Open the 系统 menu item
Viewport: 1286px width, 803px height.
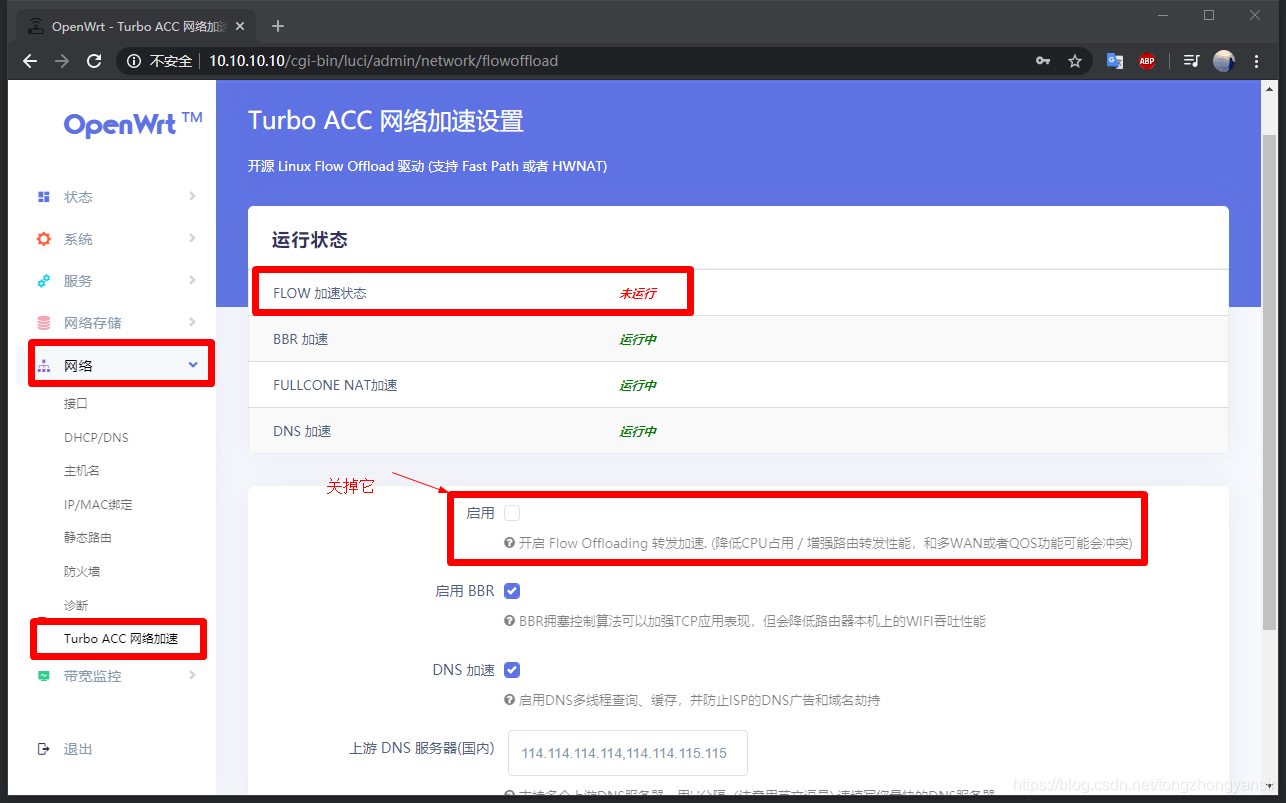pos(78,239)
